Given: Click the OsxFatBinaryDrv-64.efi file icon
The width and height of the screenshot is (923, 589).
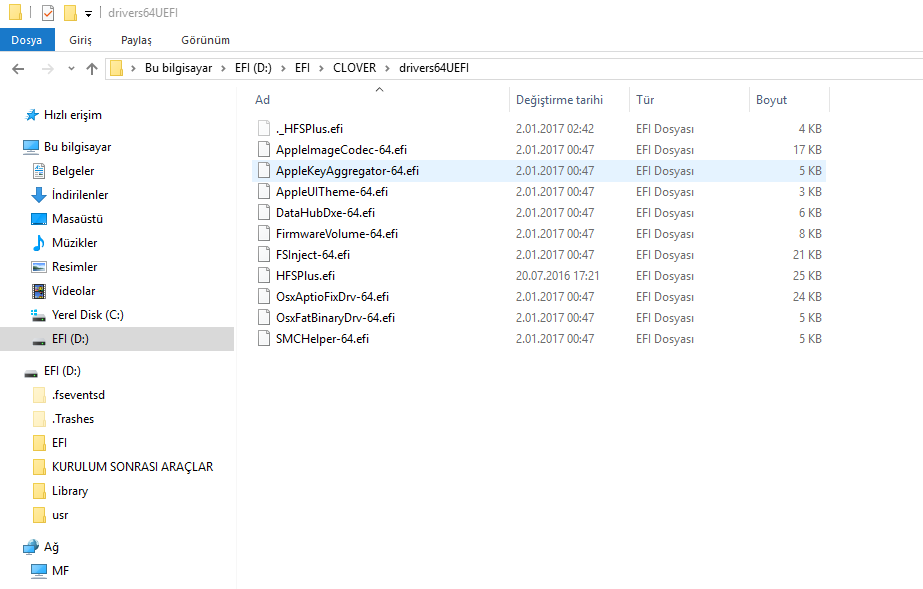Looking at the screenshot, I should click(264, 318).
